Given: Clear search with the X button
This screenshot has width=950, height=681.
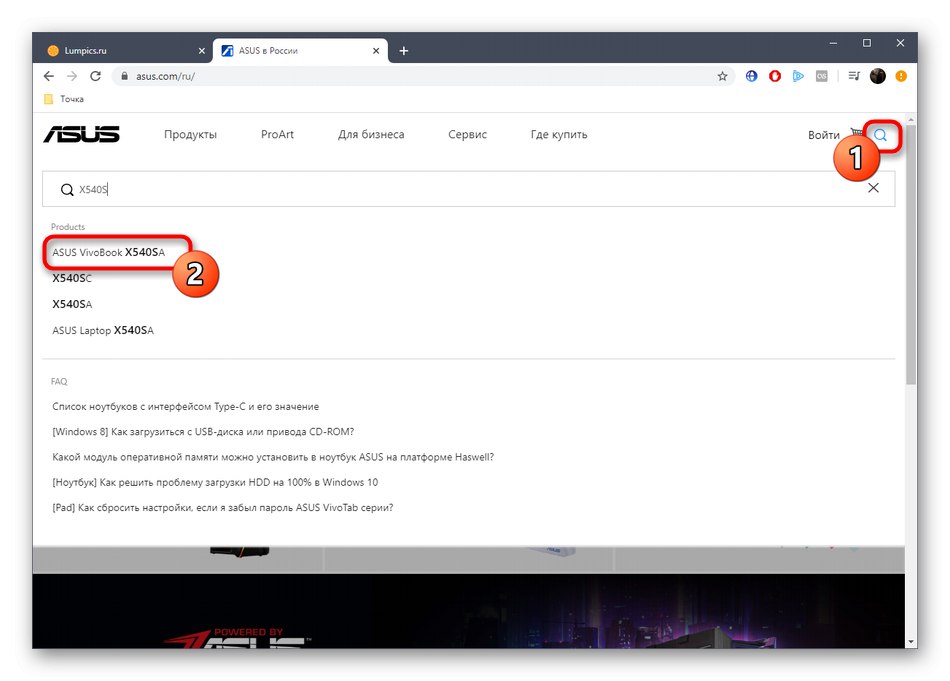Looking at the screenshot, I should click(x=873, y=188).
